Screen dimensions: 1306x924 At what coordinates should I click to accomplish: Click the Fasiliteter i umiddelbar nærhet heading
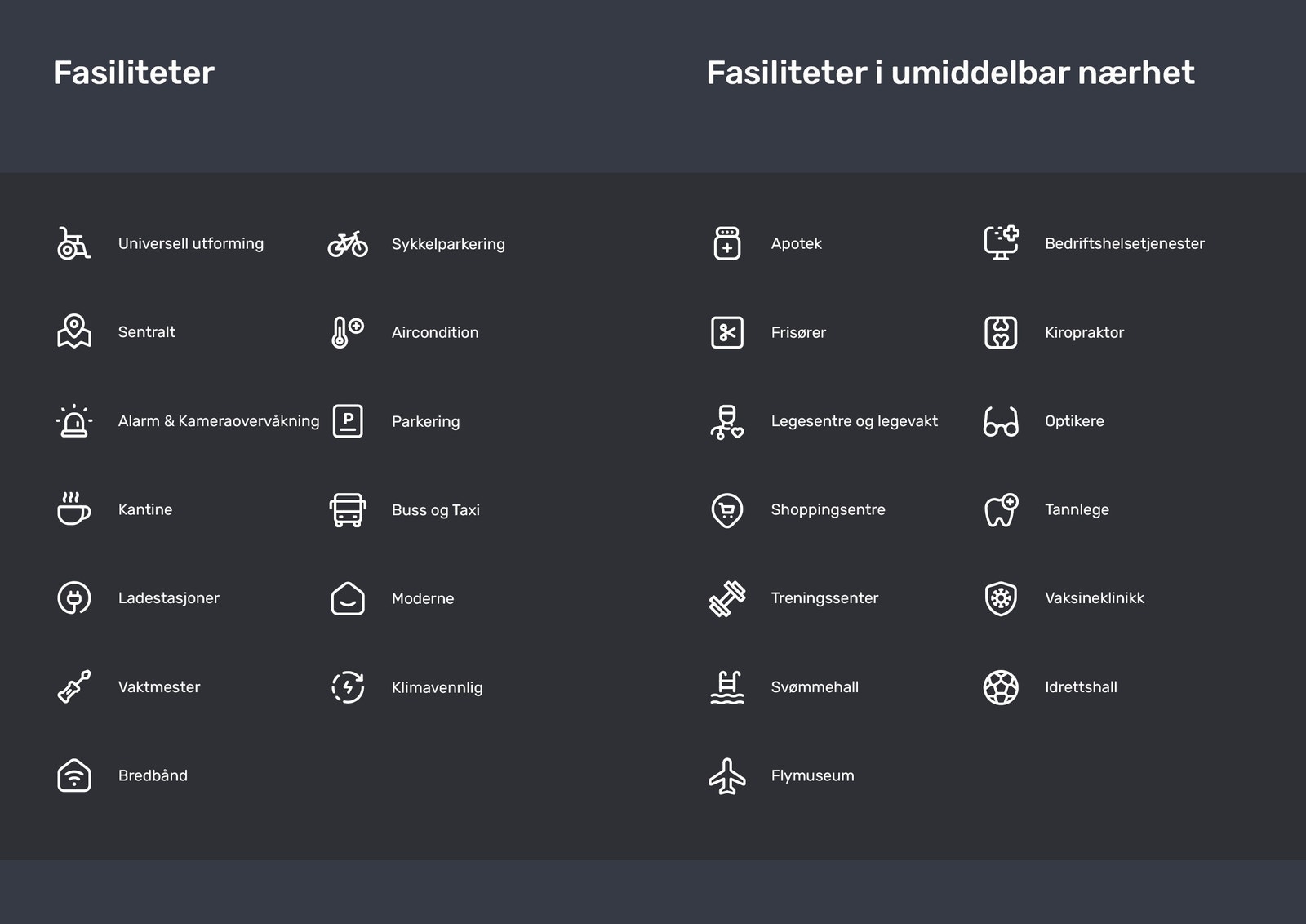pyautogui.click(x=949, y=73)
